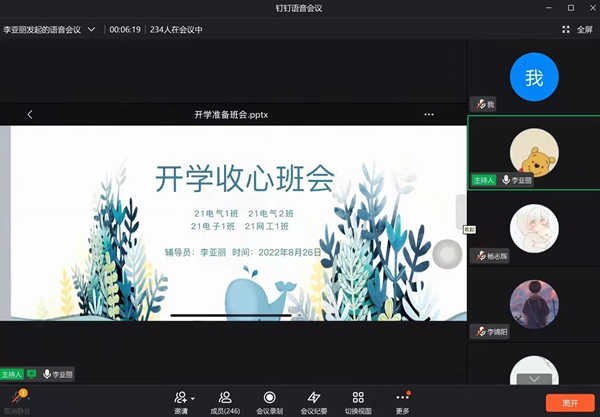Click the 邀请 invite icon
Viewport: 600px width, 417px height.
point(180,397)
